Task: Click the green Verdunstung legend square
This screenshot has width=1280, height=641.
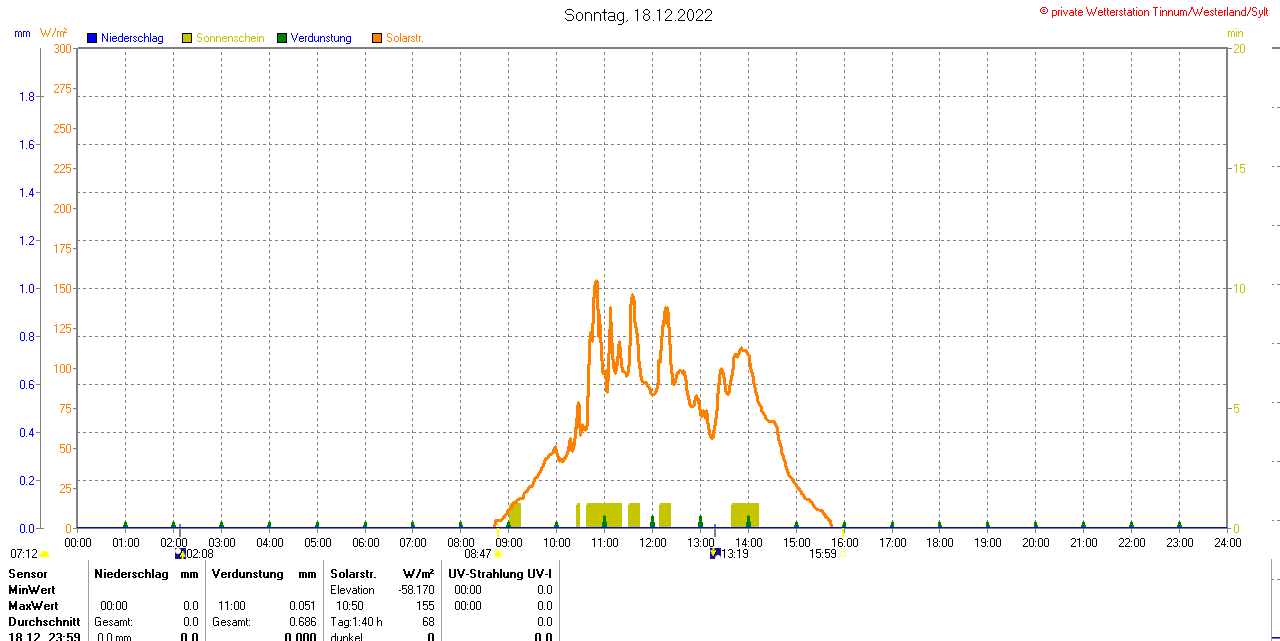Action: 282,38
